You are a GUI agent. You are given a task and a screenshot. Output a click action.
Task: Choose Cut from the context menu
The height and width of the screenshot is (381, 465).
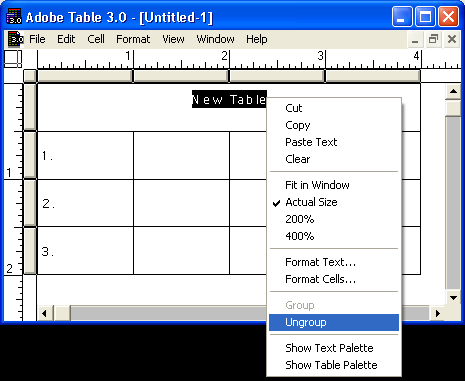(x=334, y=108)
